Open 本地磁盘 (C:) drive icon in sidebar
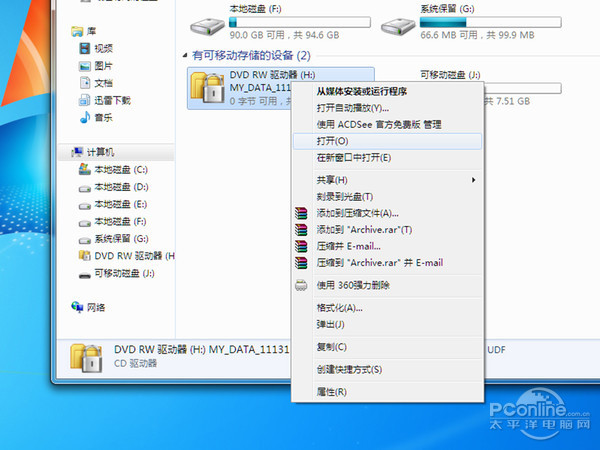Viewport: 600px width, 450px height. click(x=85, y=169)
